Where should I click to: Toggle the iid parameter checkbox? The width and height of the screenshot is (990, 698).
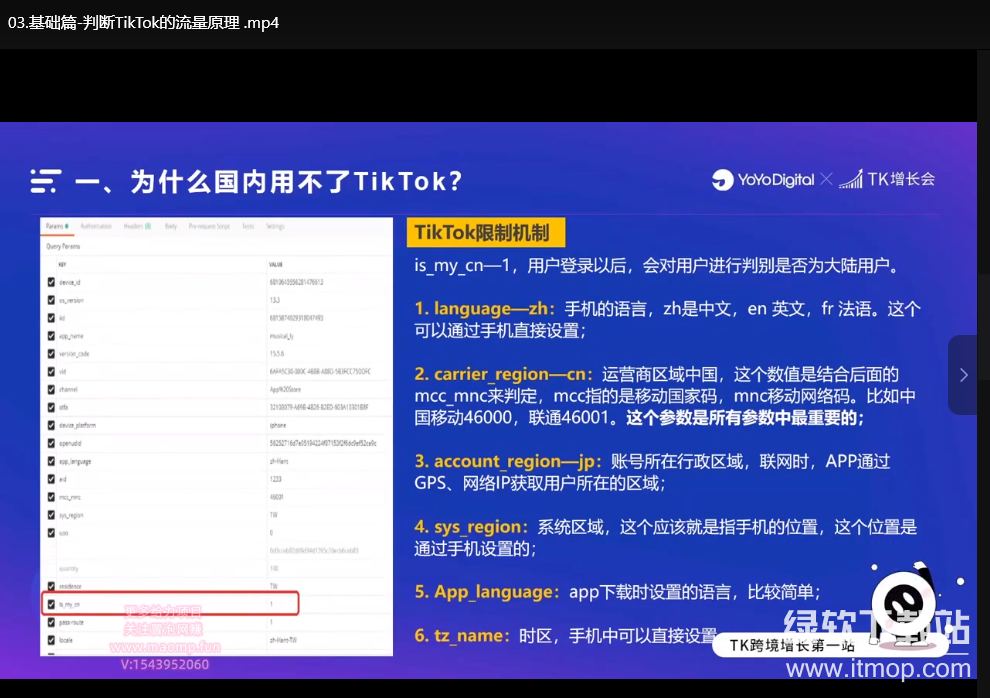pos(51,318)
